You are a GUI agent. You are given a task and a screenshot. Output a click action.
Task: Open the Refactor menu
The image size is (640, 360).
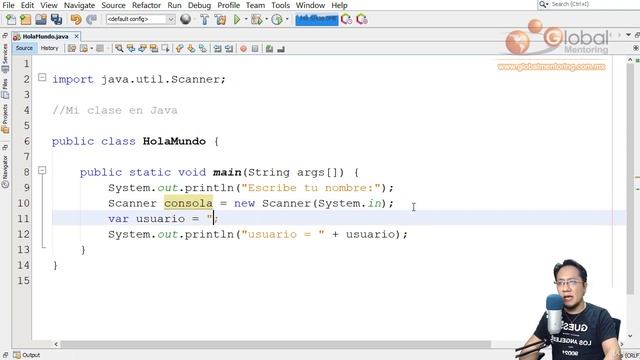(146, 5)
